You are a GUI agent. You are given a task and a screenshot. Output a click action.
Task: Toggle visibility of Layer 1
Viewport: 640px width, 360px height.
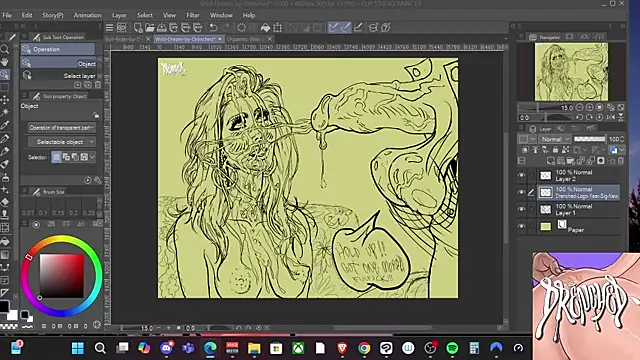point(522,209)
